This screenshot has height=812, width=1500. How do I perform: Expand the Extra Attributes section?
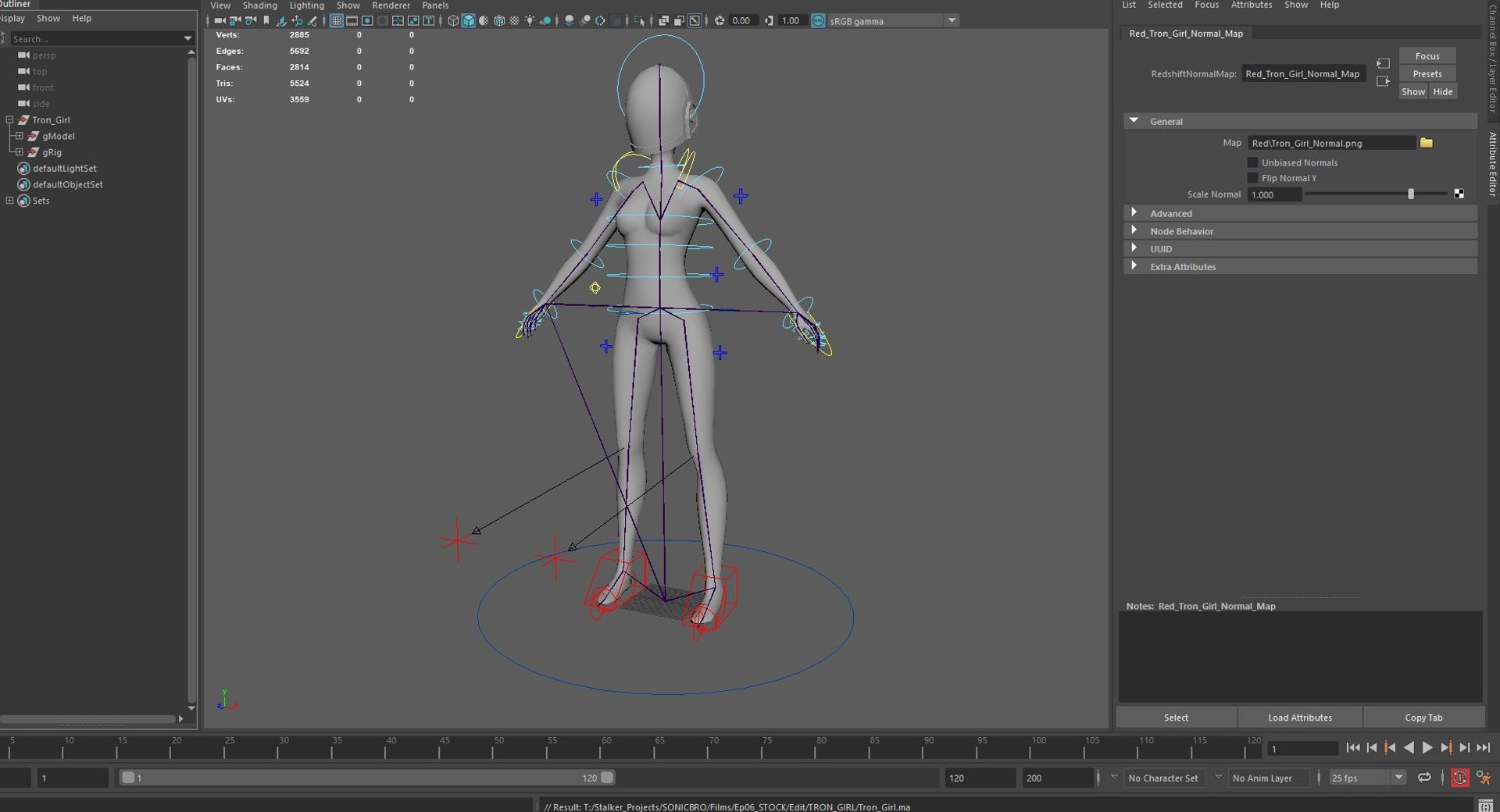coord(1134,266)
